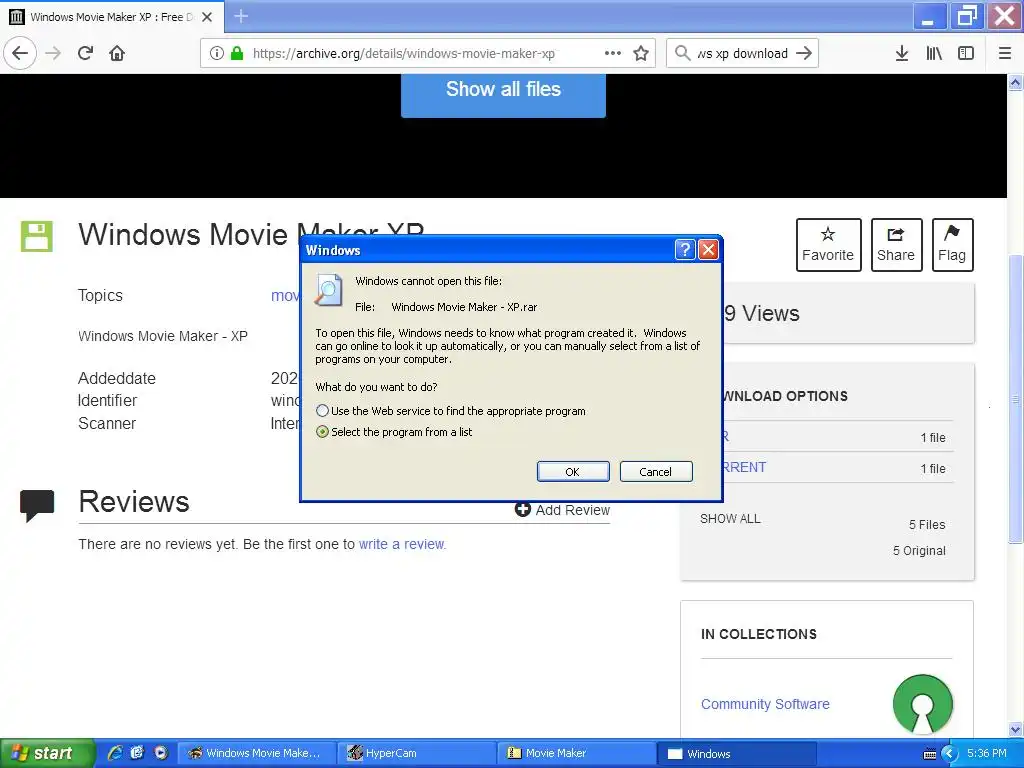This screenshot has width=1024, height=768.
Task: Launch Windows Media Player quick launch icon
Action: coord(161,753)
